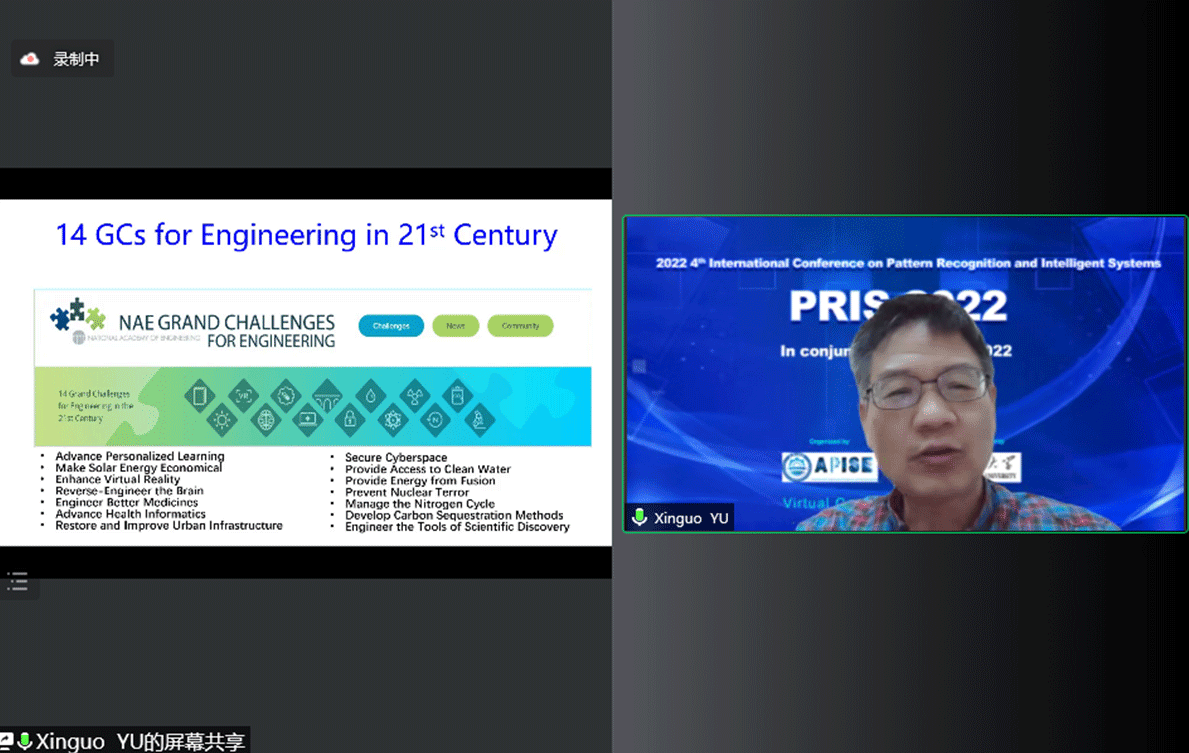Select the sun solar energy icon
Viewport: 1189px width, 753px height.
click(222, 420)
